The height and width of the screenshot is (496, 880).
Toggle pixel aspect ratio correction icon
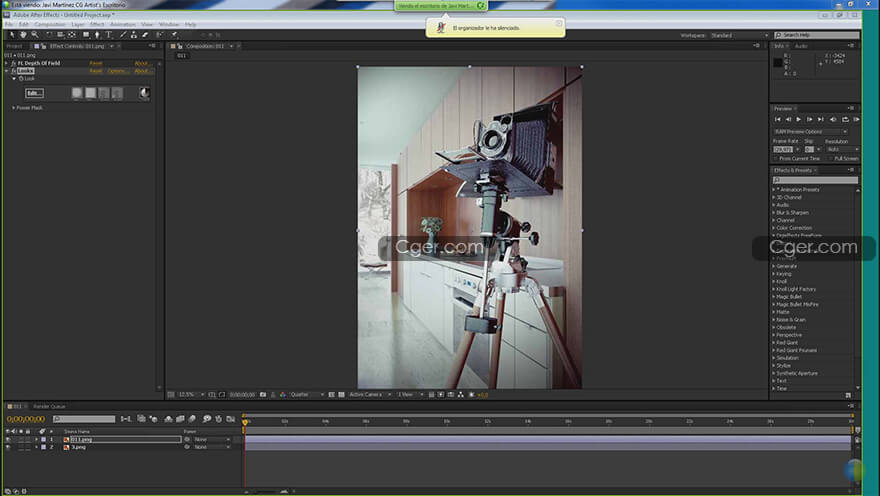point(431,395)
